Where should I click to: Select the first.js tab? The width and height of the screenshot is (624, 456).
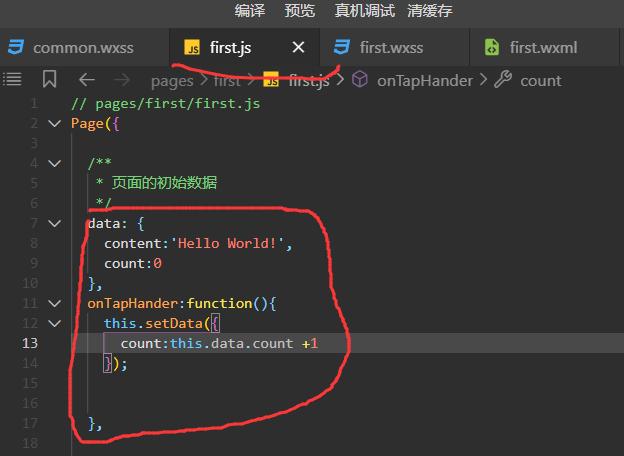[244, 47]
